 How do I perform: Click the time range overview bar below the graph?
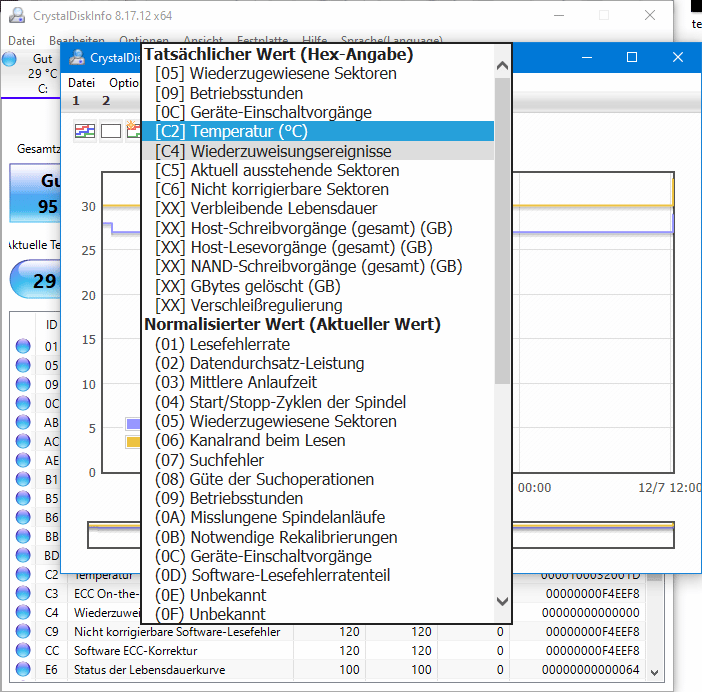tap(381, 535)
